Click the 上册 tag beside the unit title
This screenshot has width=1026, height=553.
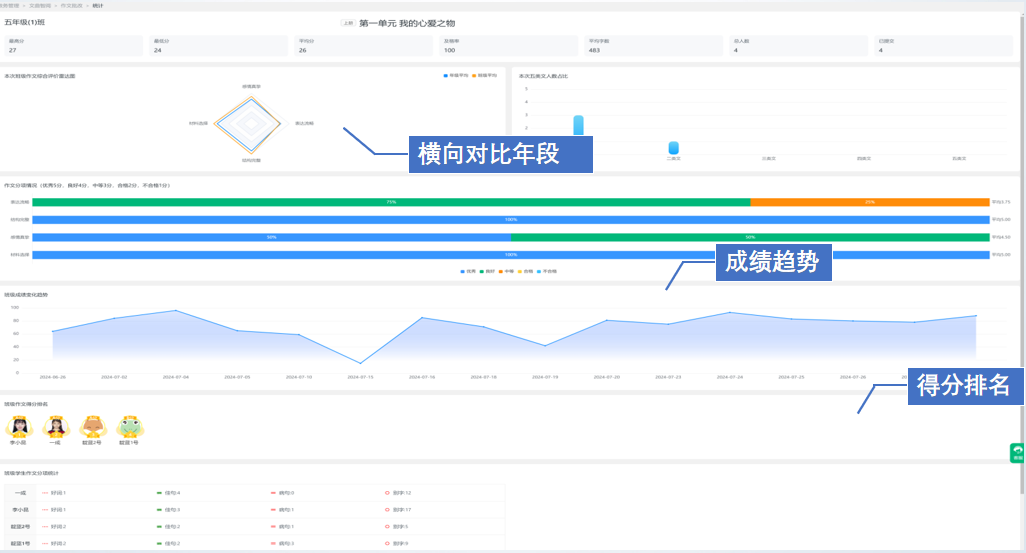[347, 22]
